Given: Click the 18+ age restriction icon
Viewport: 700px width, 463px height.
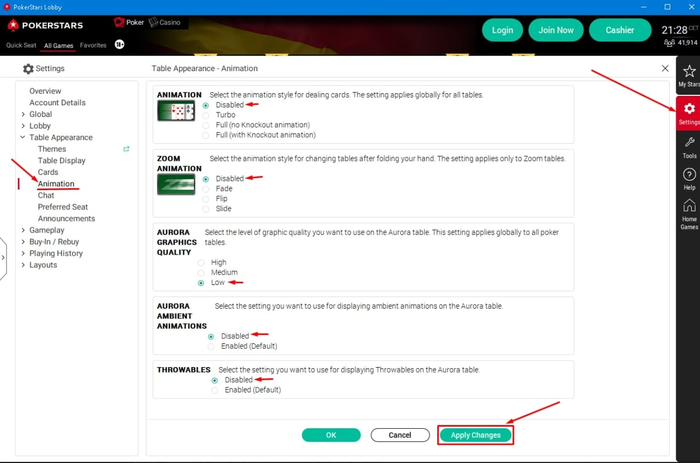Looking at the screenshot, I should pos(120,45).
